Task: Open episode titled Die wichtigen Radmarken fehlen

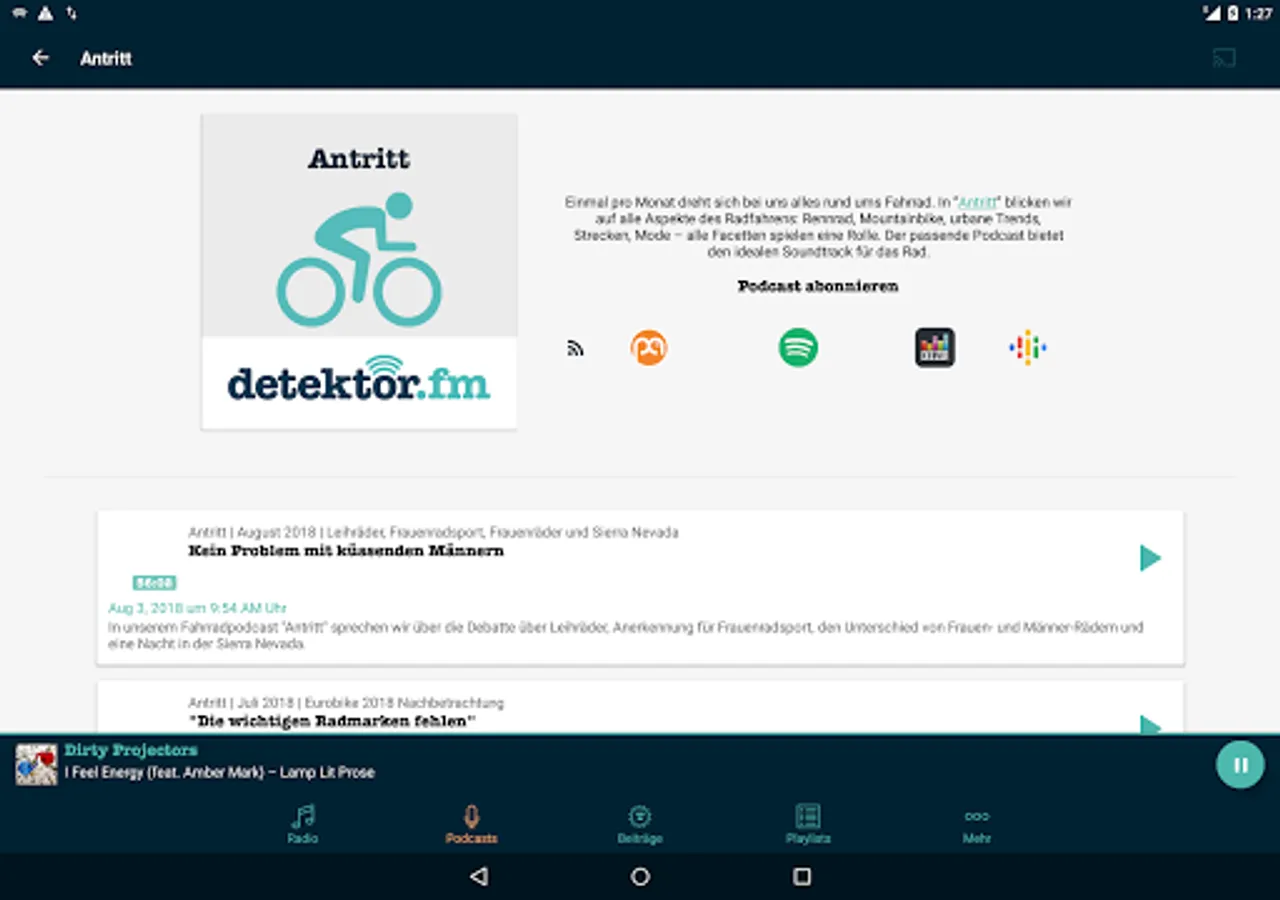Action: 332,721
